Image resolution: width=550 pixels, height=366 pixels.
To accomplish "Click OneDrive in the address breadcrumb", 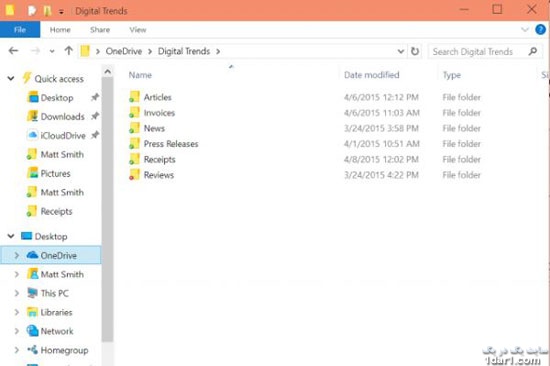I will coord(124,51).
